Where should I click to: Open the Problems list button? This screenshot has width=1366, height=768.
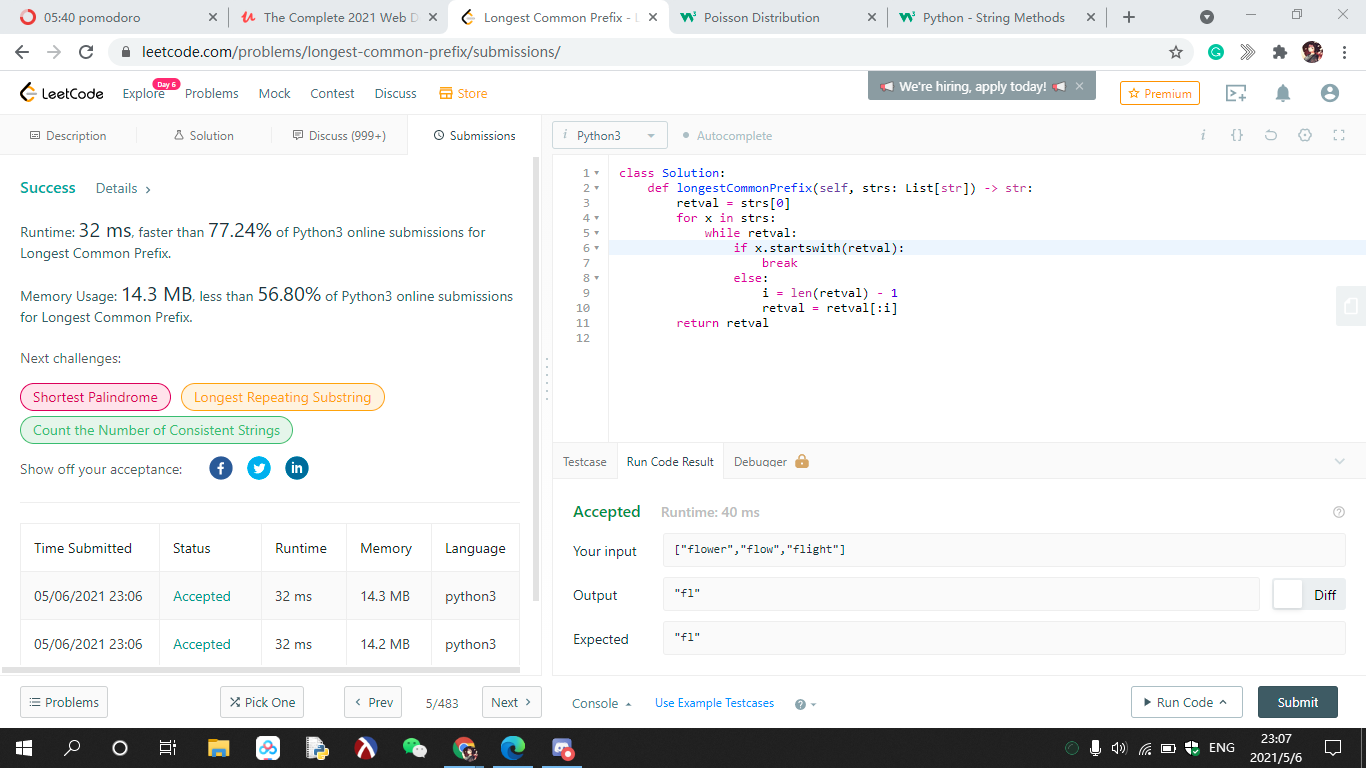point(64,702)
